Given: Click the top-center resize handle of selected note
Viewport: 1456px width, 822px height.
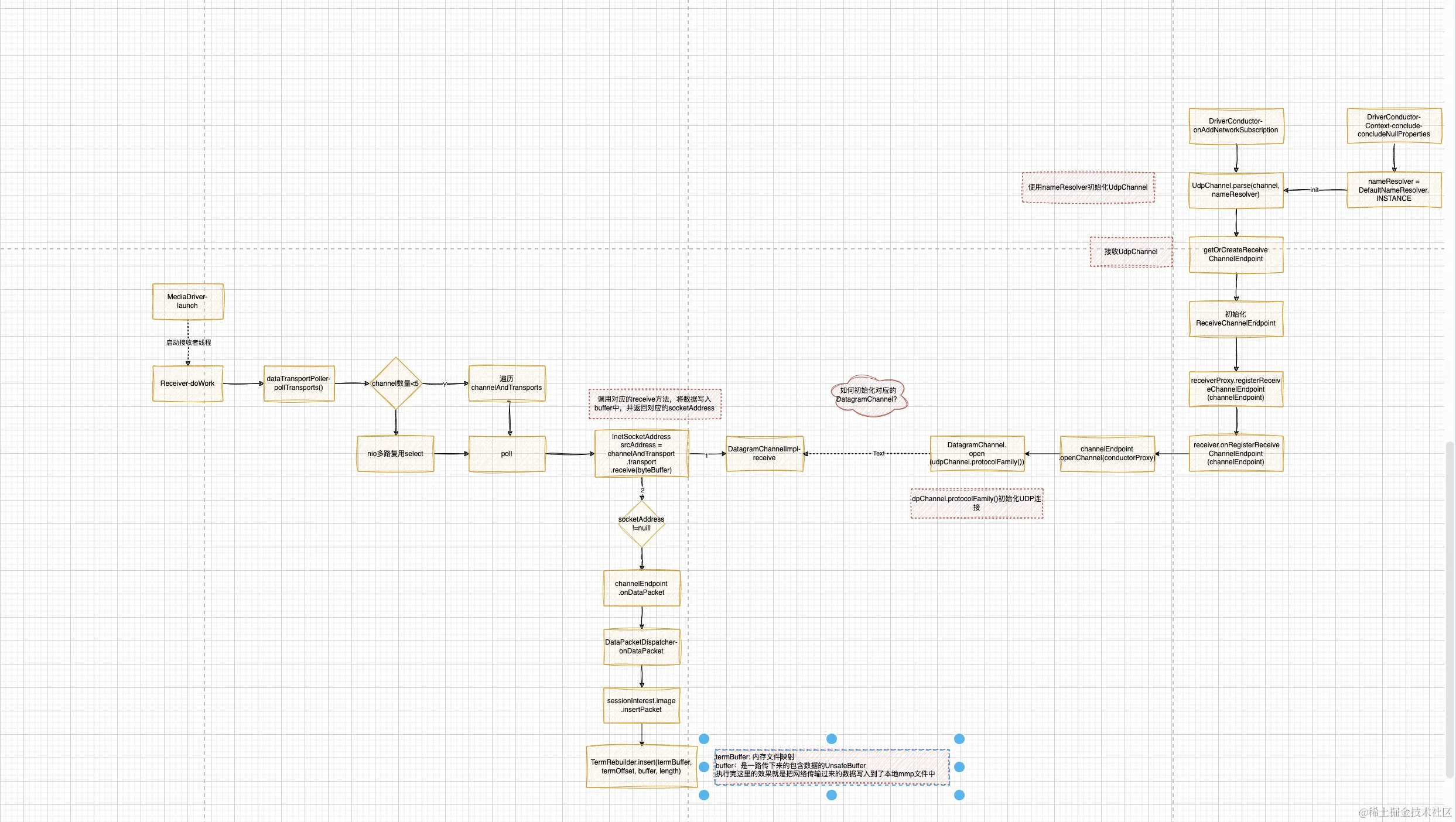Looking at the screenshot, I should (x=832, y=739).
